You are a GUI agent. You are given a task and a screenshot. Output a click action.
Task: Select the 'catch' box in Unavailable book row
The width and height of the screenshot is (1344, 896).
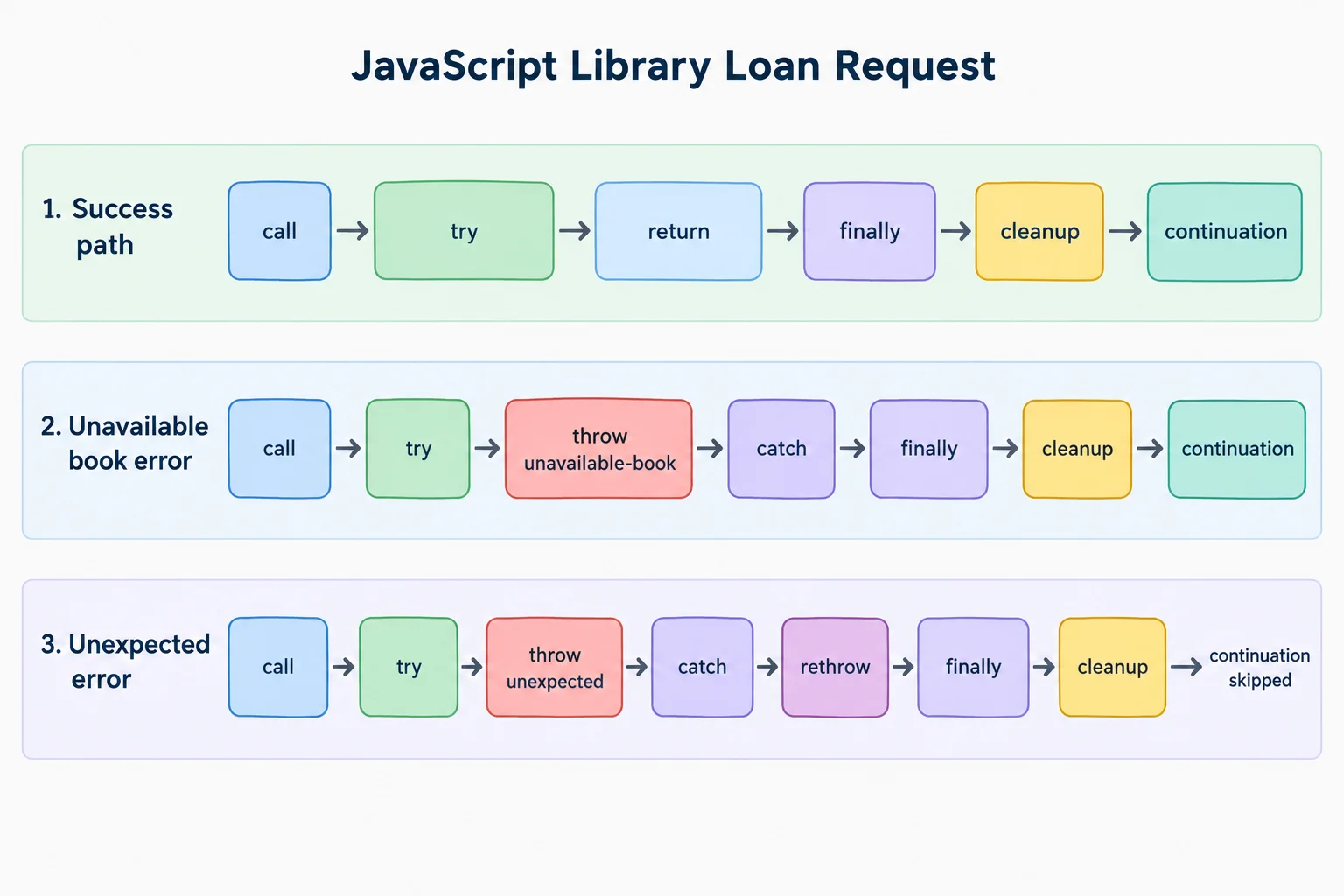click(x=781, y=449)
